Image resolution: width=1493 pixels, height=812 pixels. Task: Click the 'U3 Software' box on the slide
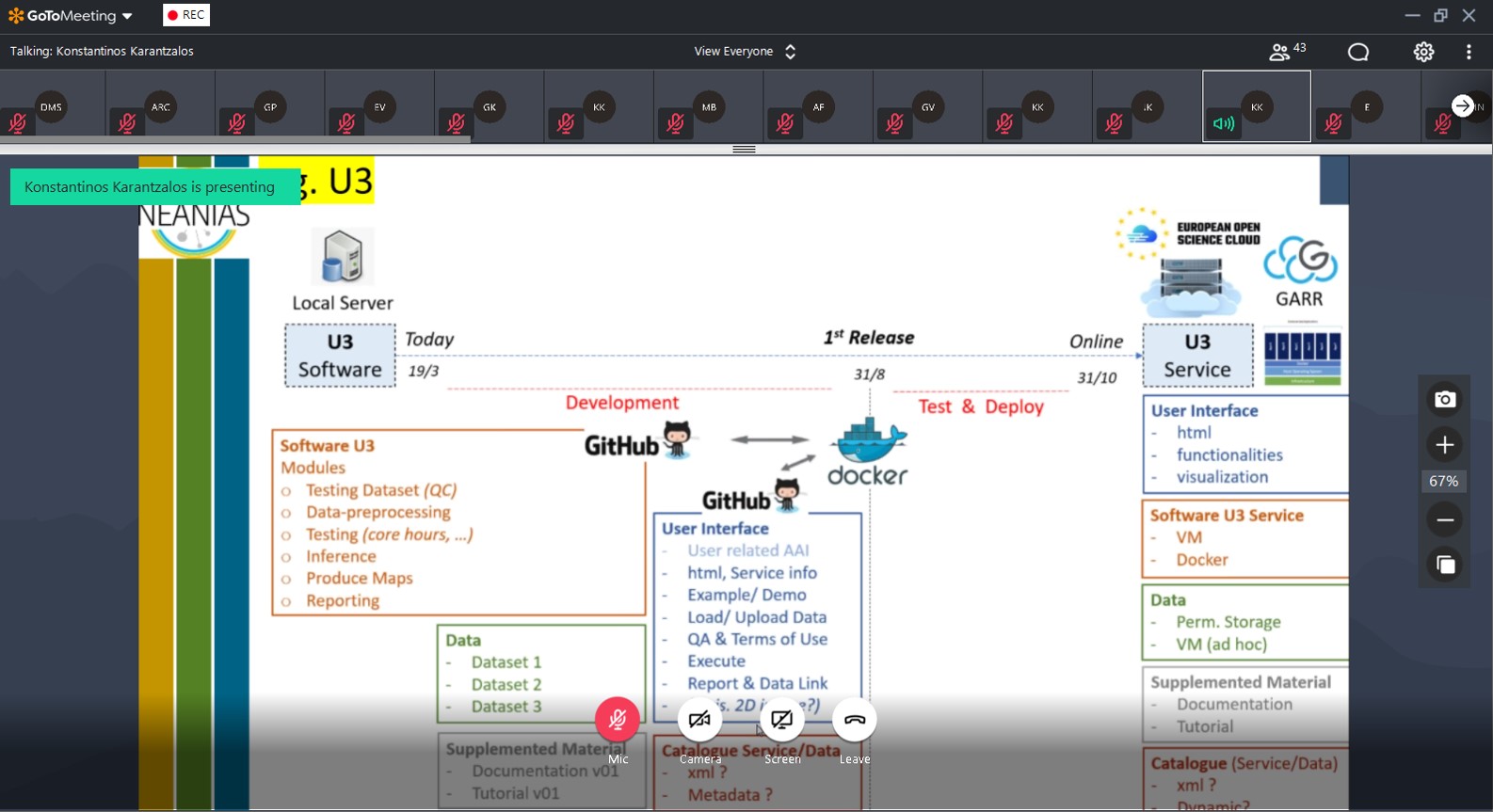[340, 356]
